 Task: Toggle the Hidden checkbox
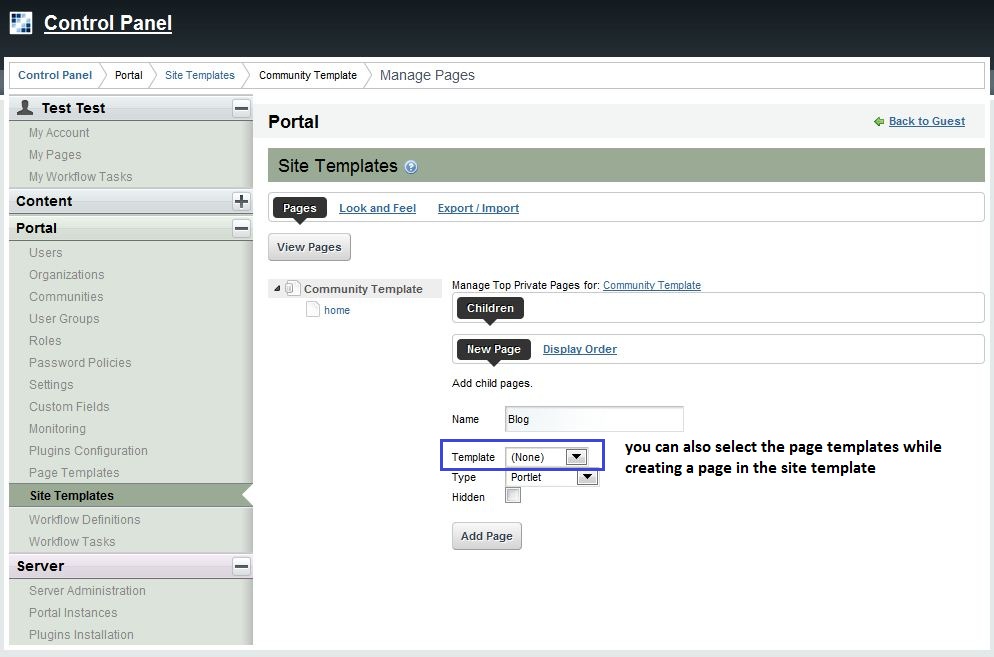(513, 496)
